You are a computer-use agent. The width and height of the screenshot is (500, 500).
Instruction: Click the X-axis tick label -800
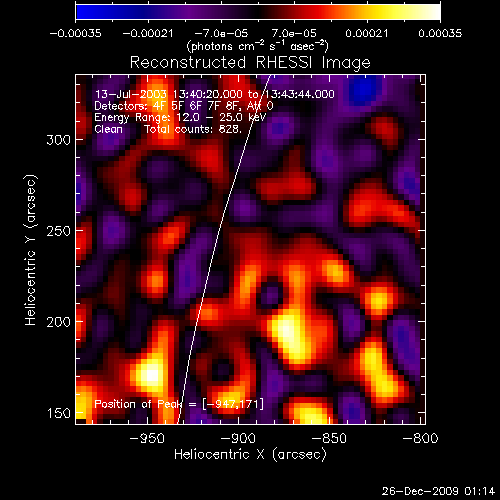click(x=420, y=438)
